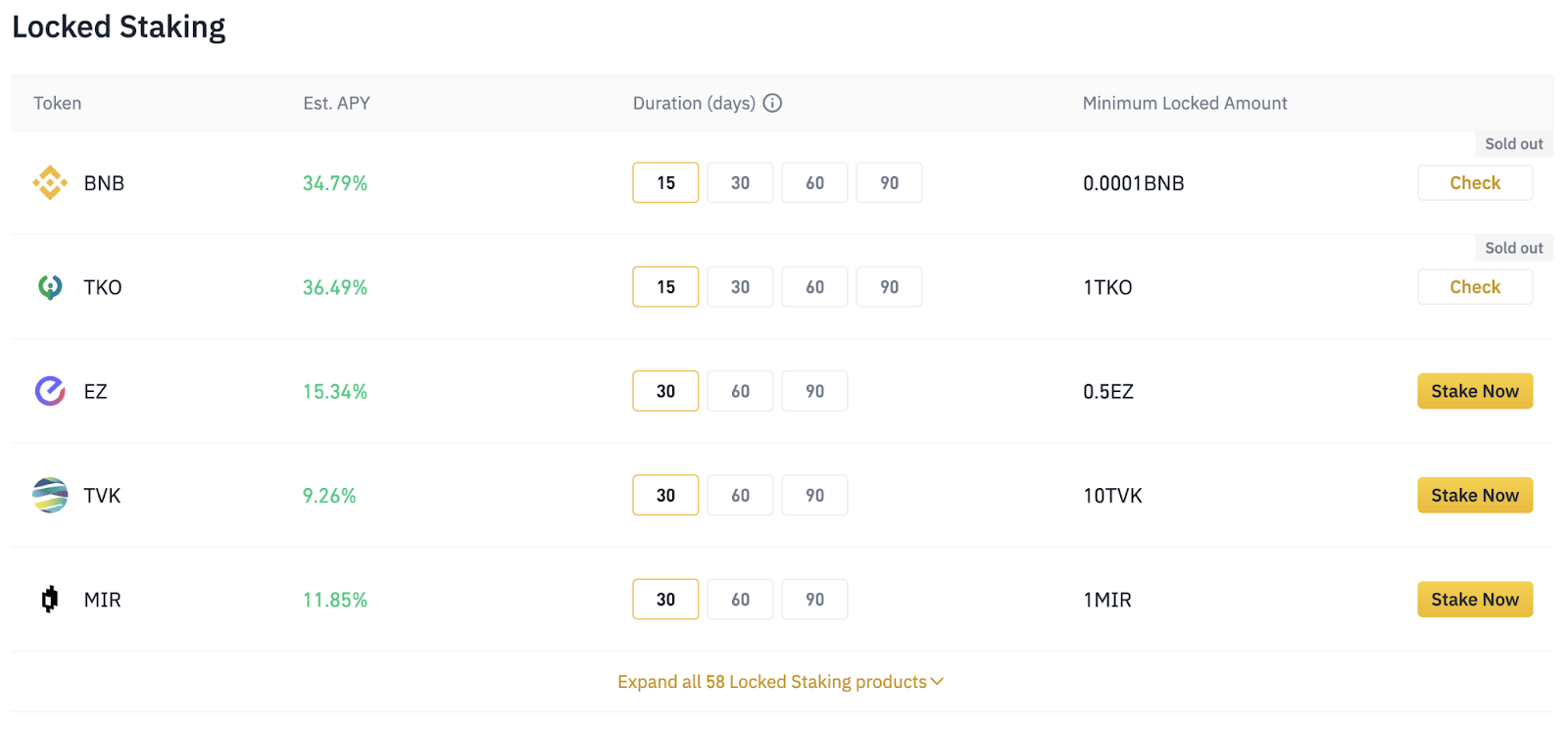
Task: Expand all 58 Locked Staking products
Action: pyautogui.click(x=772, y=682)
